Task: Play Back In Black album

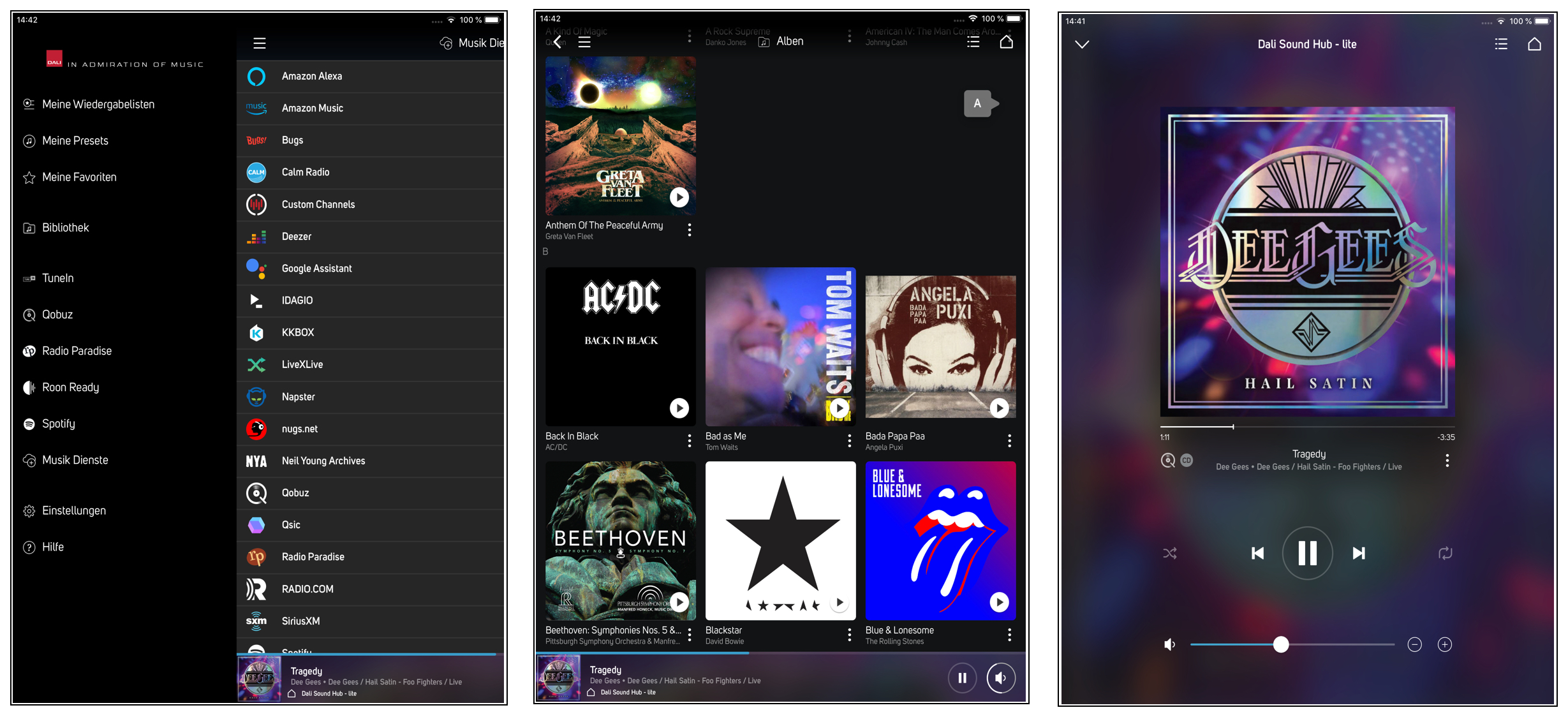Action: pos(679,408)
